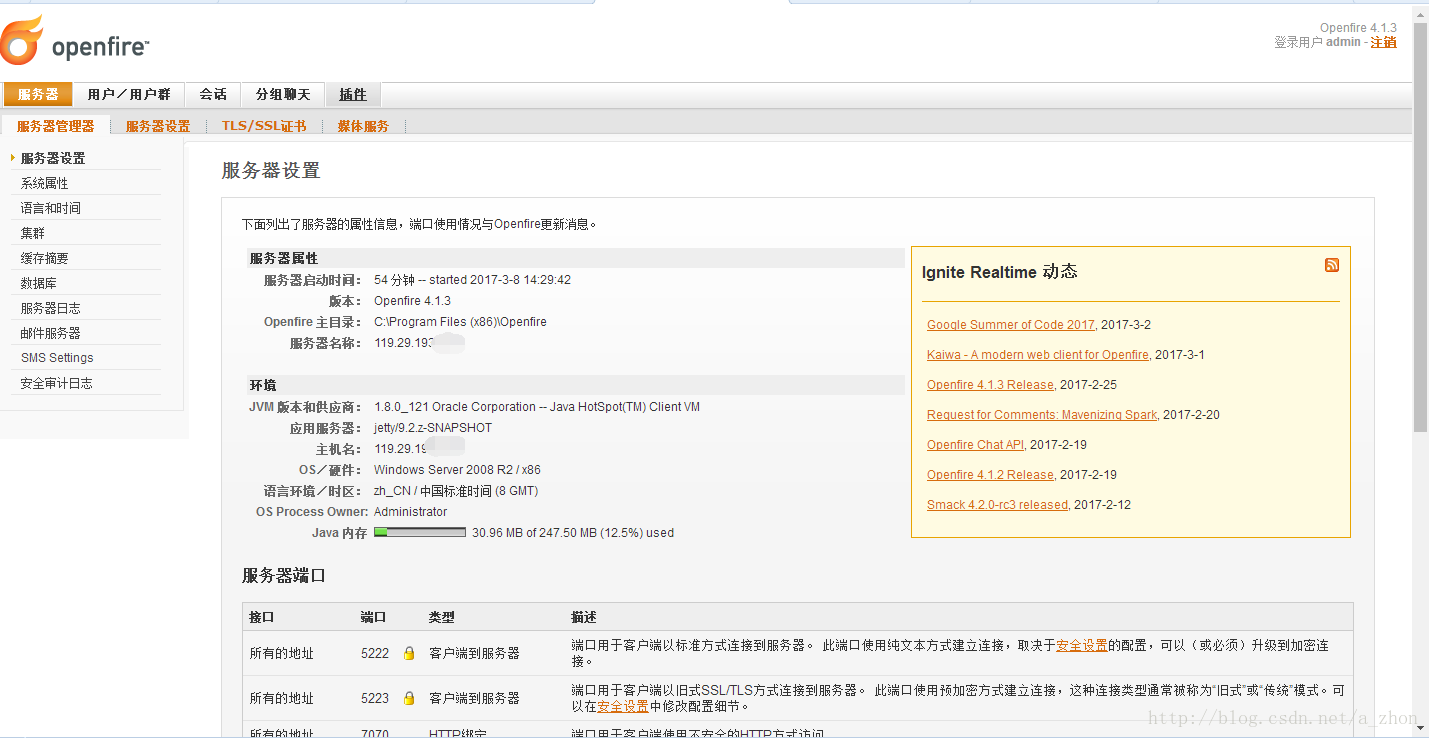Open the RSS feed icon

coord(1332,265)
